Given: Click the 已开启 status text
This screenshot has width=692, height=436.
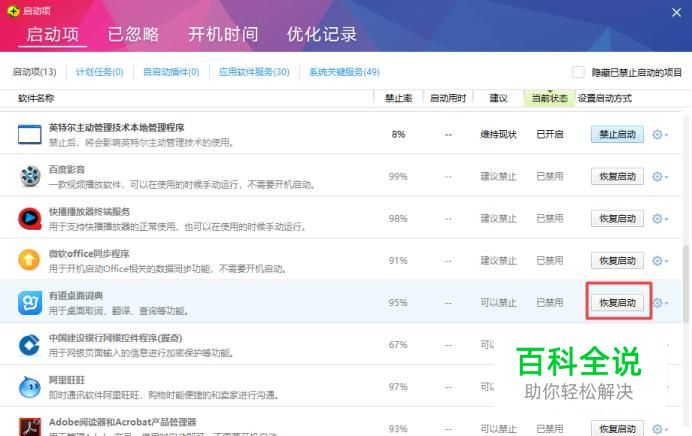Looking at the screenshot, I should 549,134.
